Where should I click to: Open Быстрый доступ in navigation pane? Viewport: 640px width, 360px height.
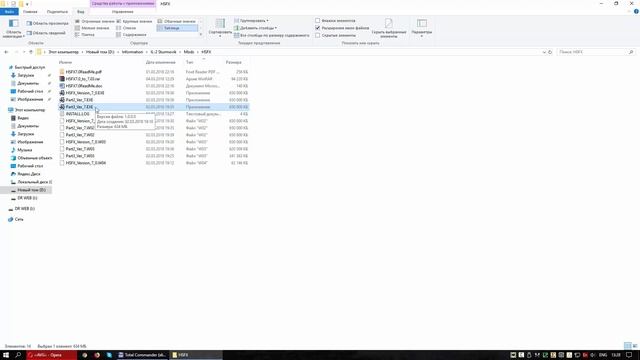[29, 67]
